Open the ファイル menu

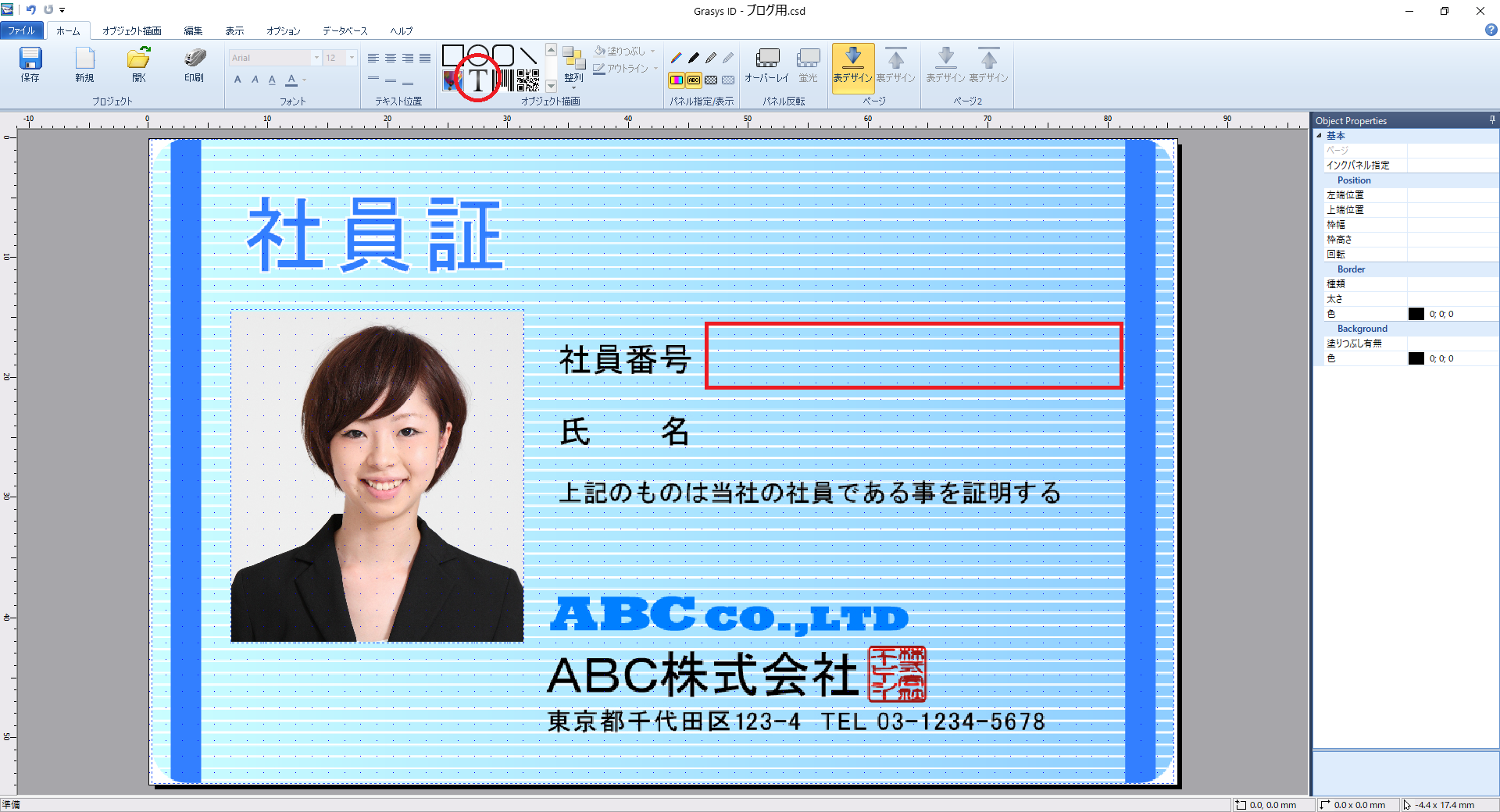[22, 30]
